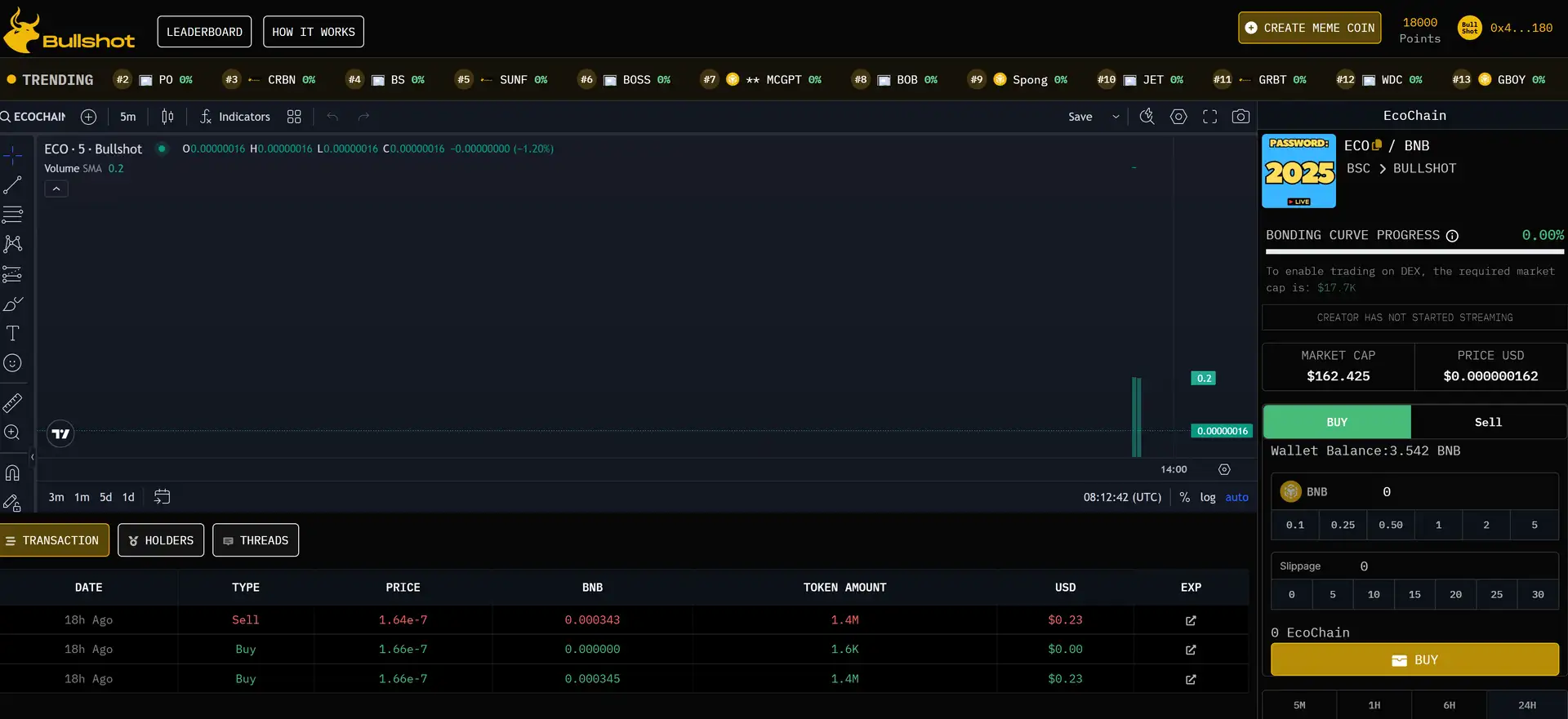Toggle log scale on chart

[x=1207, y=497]
